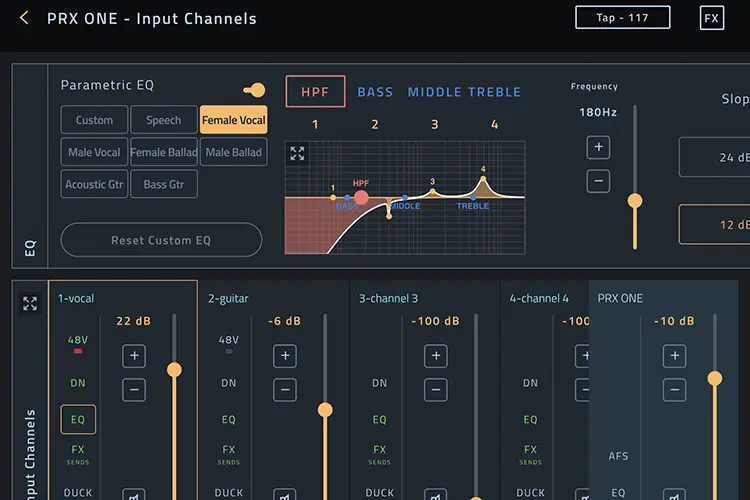Screen dimensions: 750x500
Task: Click the 2-guitar fader handle
Action: (x=325, y=410)
